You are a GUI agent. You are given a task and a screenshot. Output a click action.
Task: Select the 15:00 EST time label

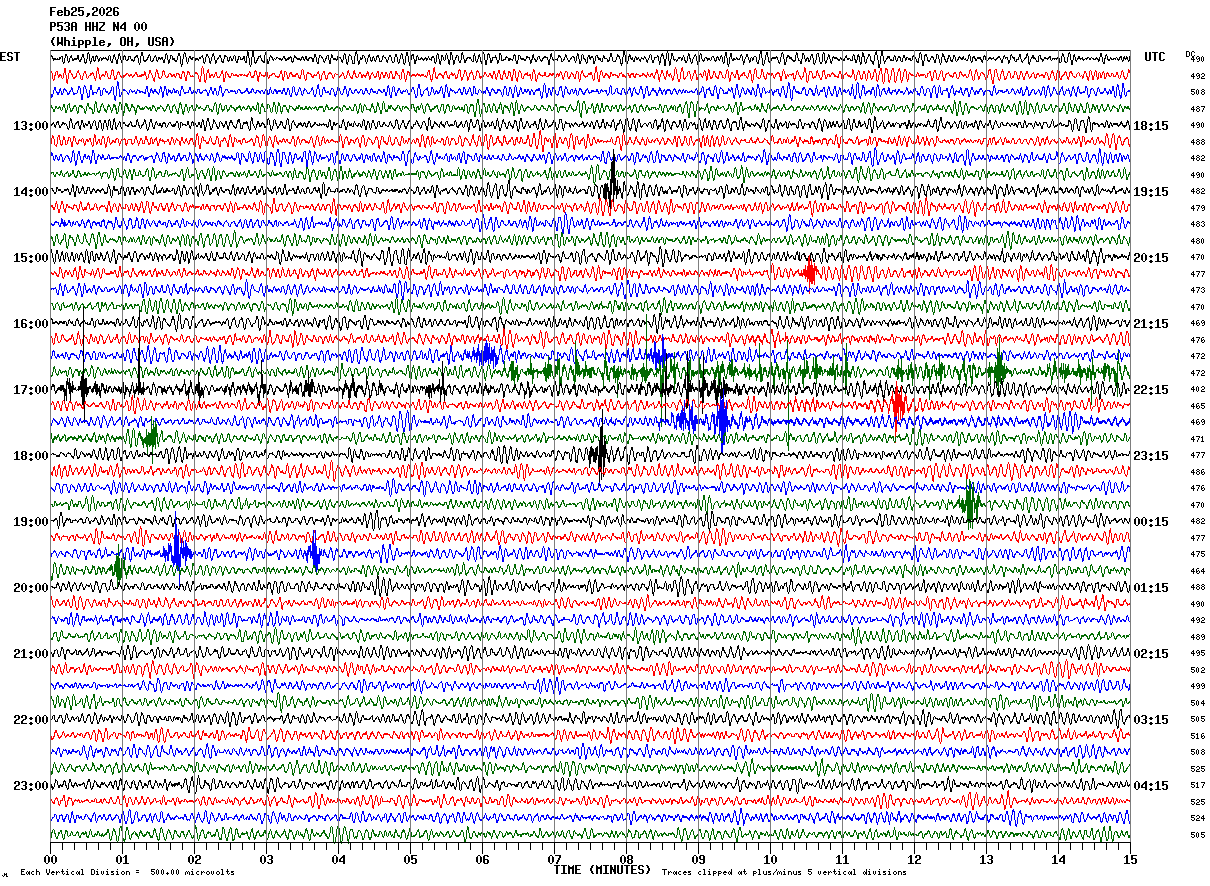point(31,257)
